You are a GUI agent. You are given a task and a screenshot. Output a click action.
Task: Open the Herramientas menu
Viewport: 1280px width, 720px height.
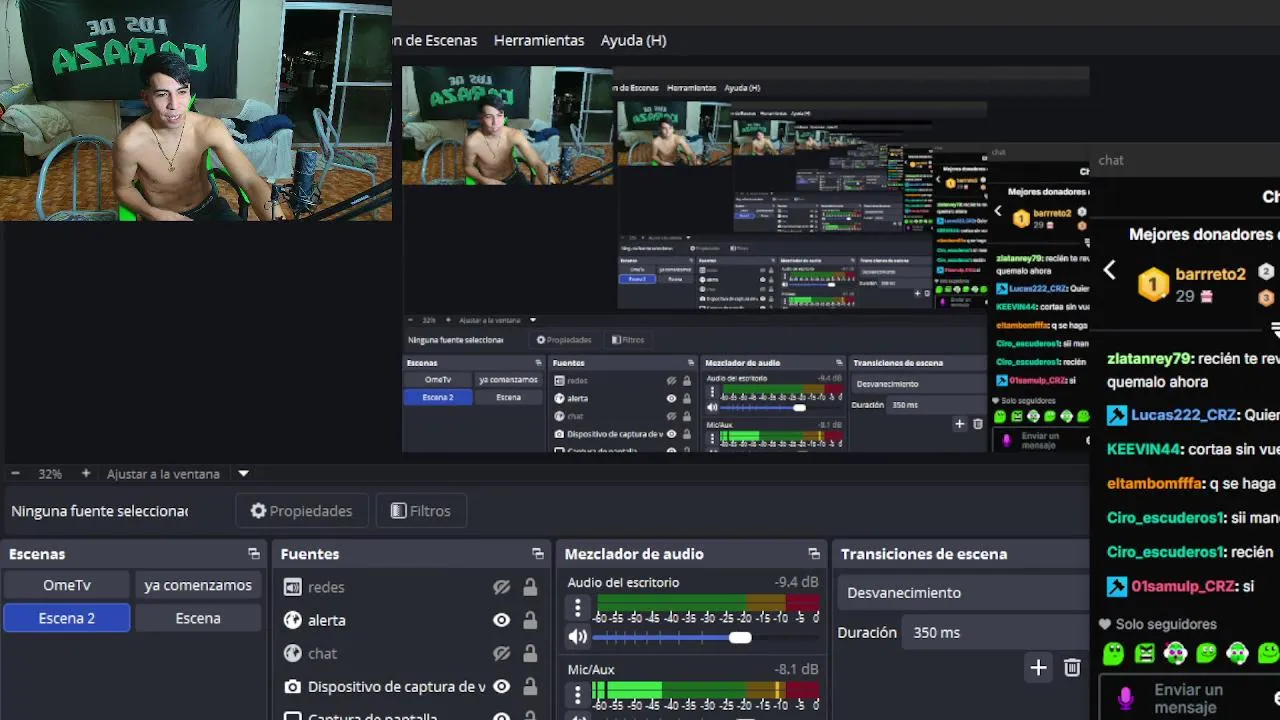click(x=539, y=40)
